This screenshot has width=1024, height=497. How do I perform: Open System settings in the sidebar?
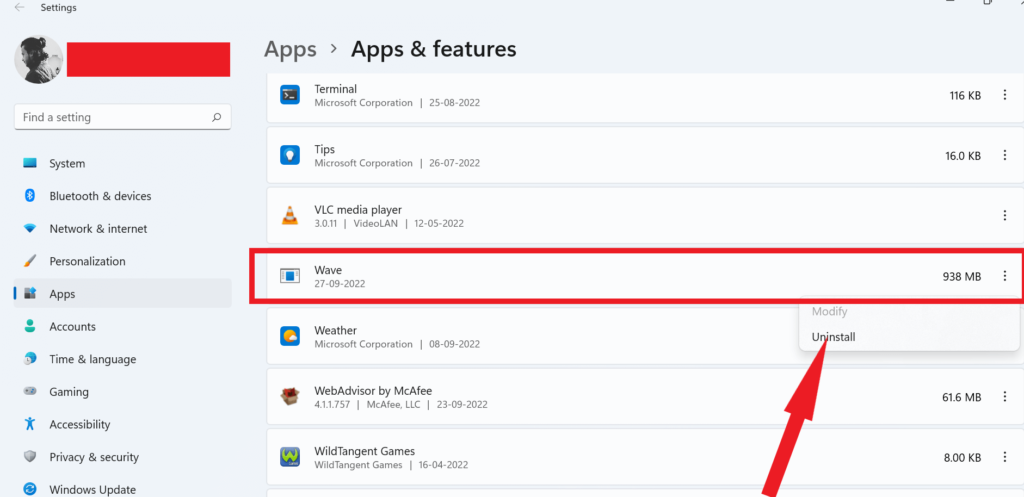tap(122, 163)
